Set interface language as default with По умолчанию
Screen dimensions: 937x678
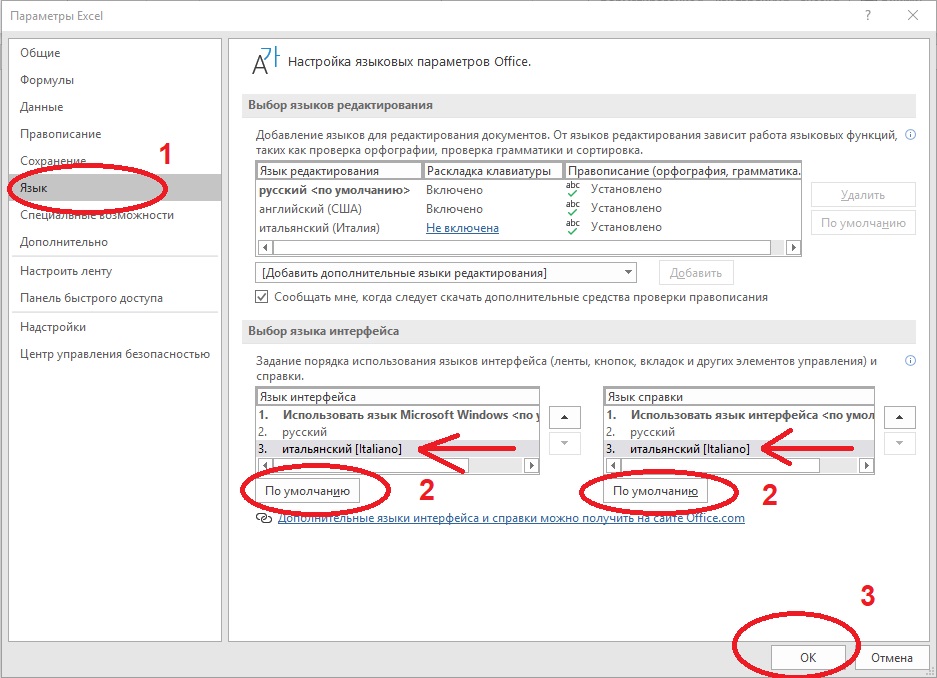(307, 491)
